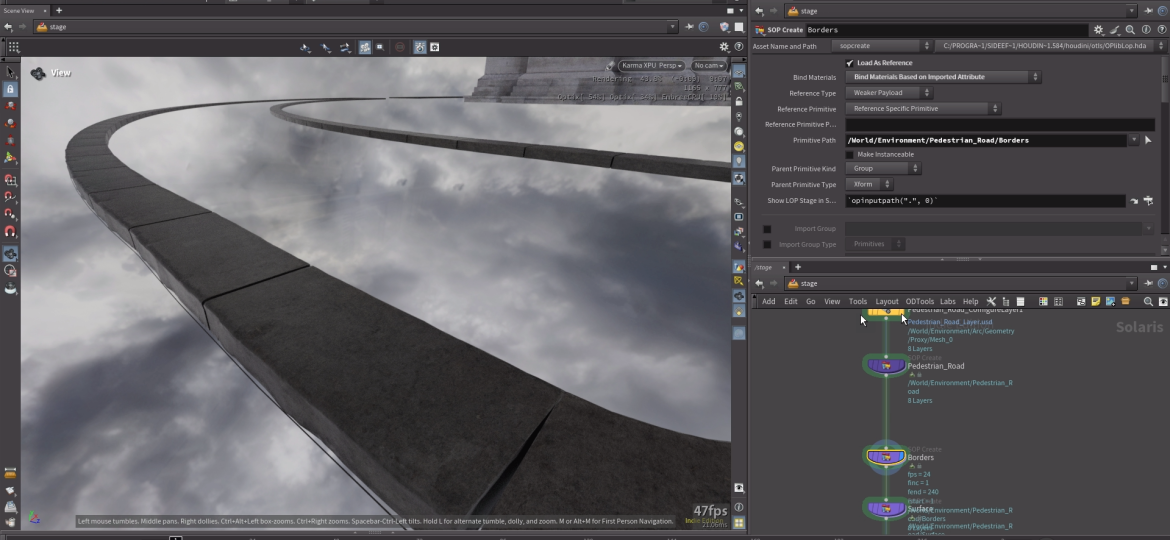
Task: Select the arrow Select tool in viewport toolbar
Action: (11, 72)
